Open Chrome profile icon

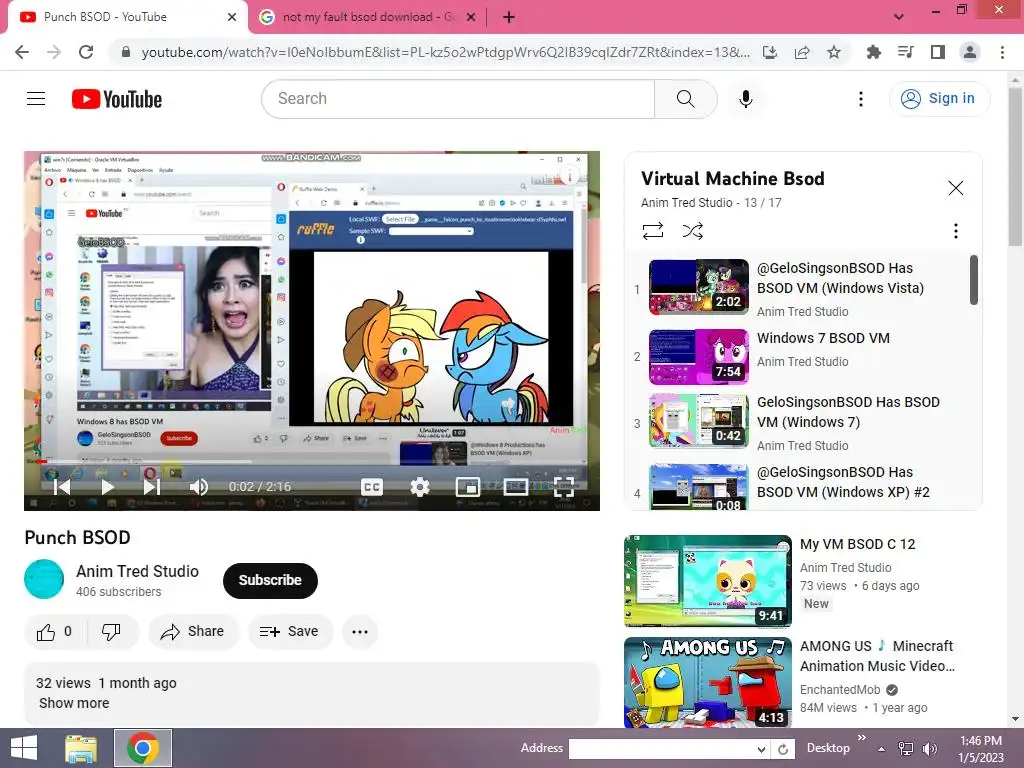tap(970, 52)
